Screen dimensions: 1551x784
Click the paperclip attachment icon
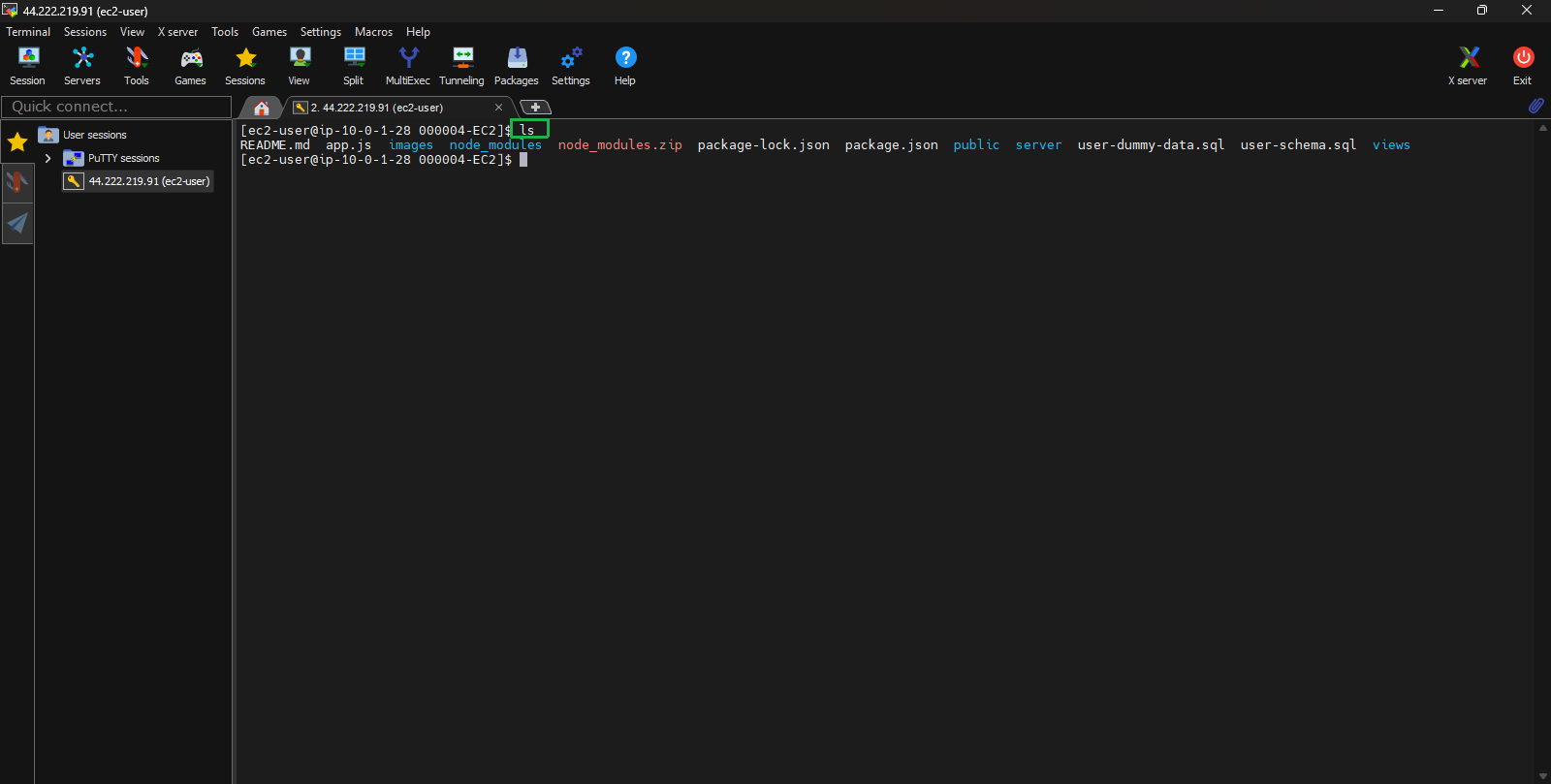(x=1535, y=106)
